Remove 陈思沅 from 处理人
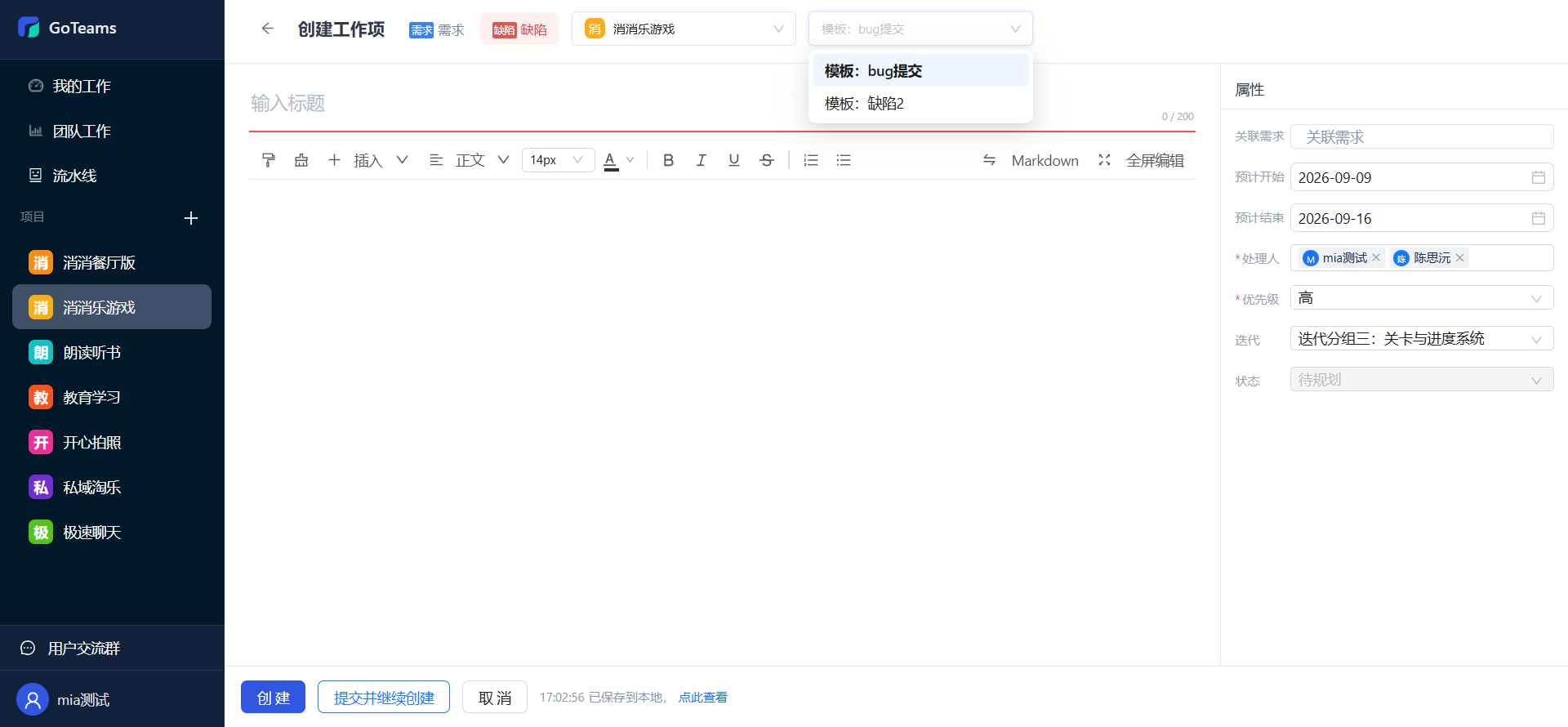The width and height of the screenshot is (1568, 727). [1459, 257]
